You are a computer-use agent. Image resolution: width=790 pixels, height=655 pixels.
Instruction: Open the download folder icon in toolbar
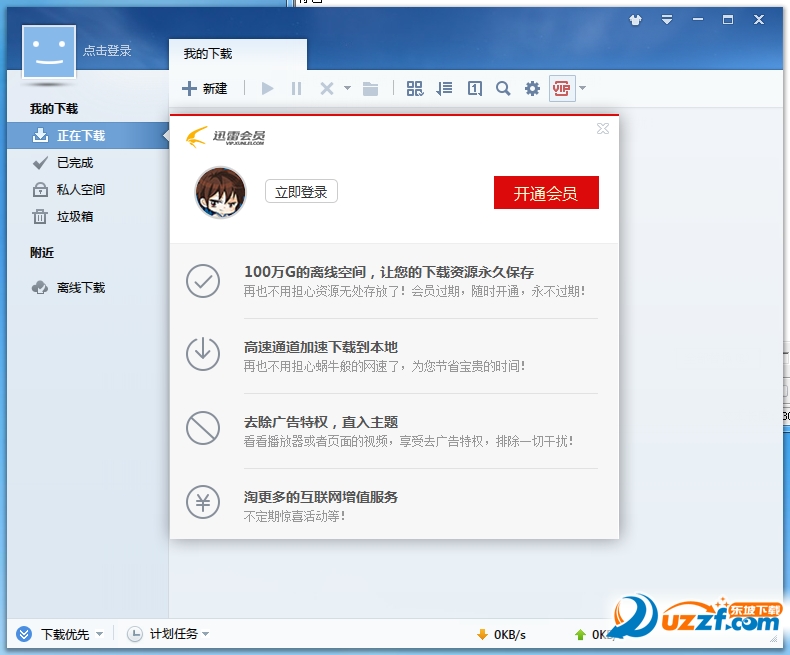[x=370, y=89]
